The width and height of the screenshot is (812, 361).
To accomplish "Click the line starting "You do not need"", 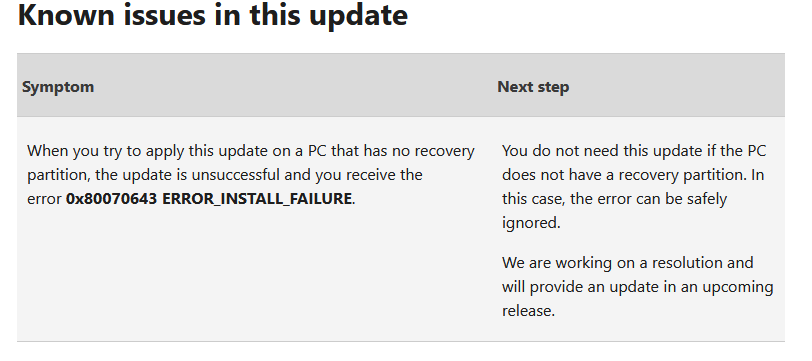I will pyautogui.click(x=634, y=151).
